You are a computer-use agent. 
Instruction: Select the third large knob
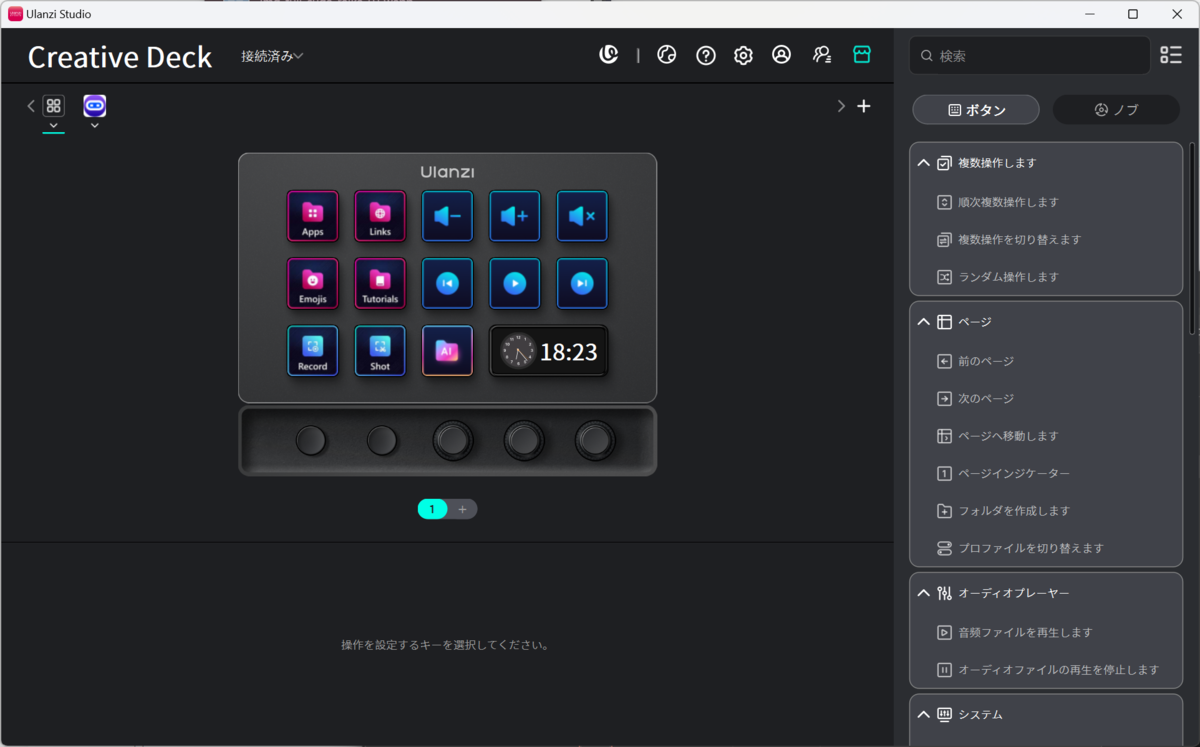(x=452, y=440)
